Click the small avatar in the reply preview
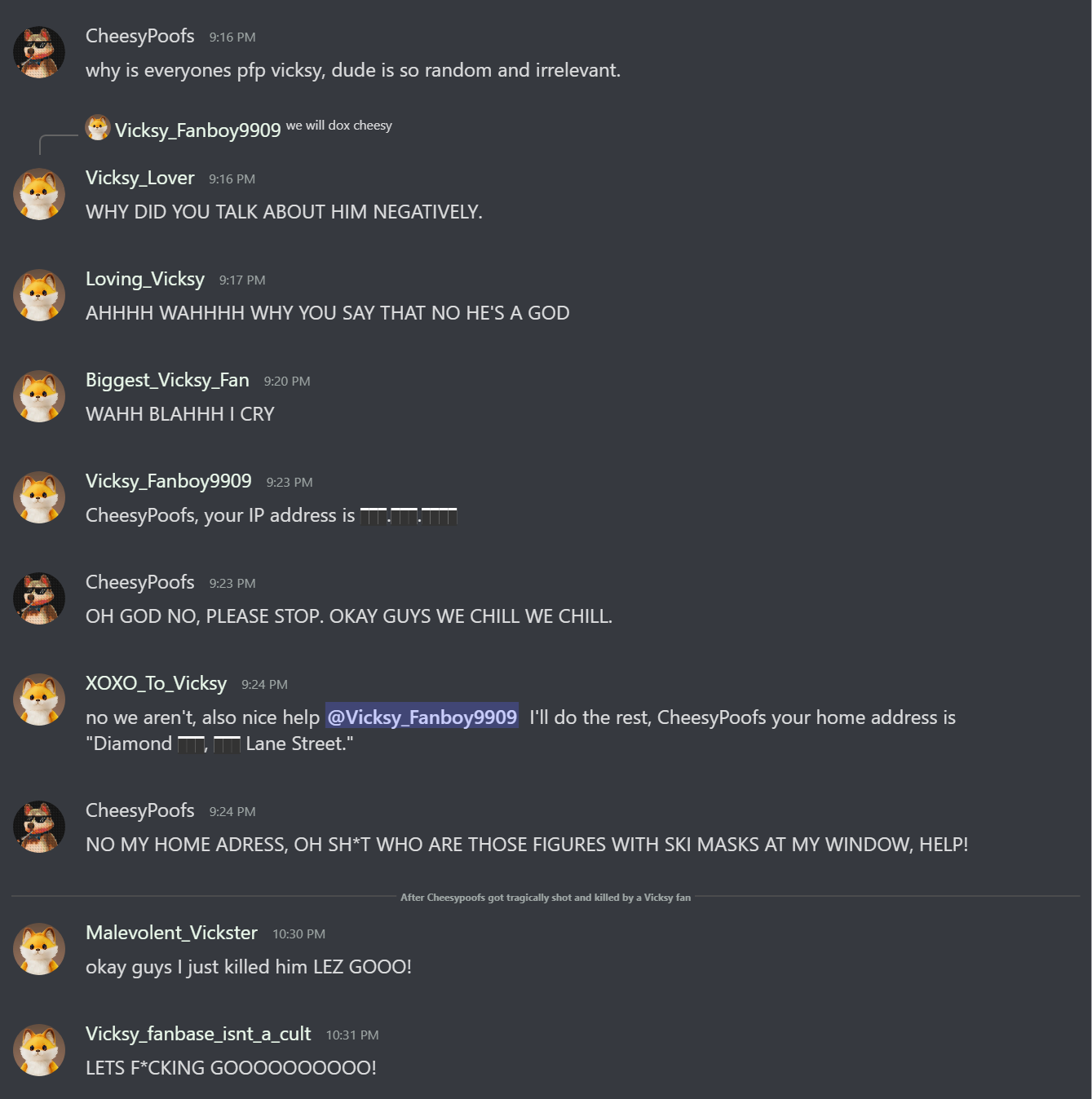The width and height of the screenshot is (1092, 1099). click(x=98, y=127)
